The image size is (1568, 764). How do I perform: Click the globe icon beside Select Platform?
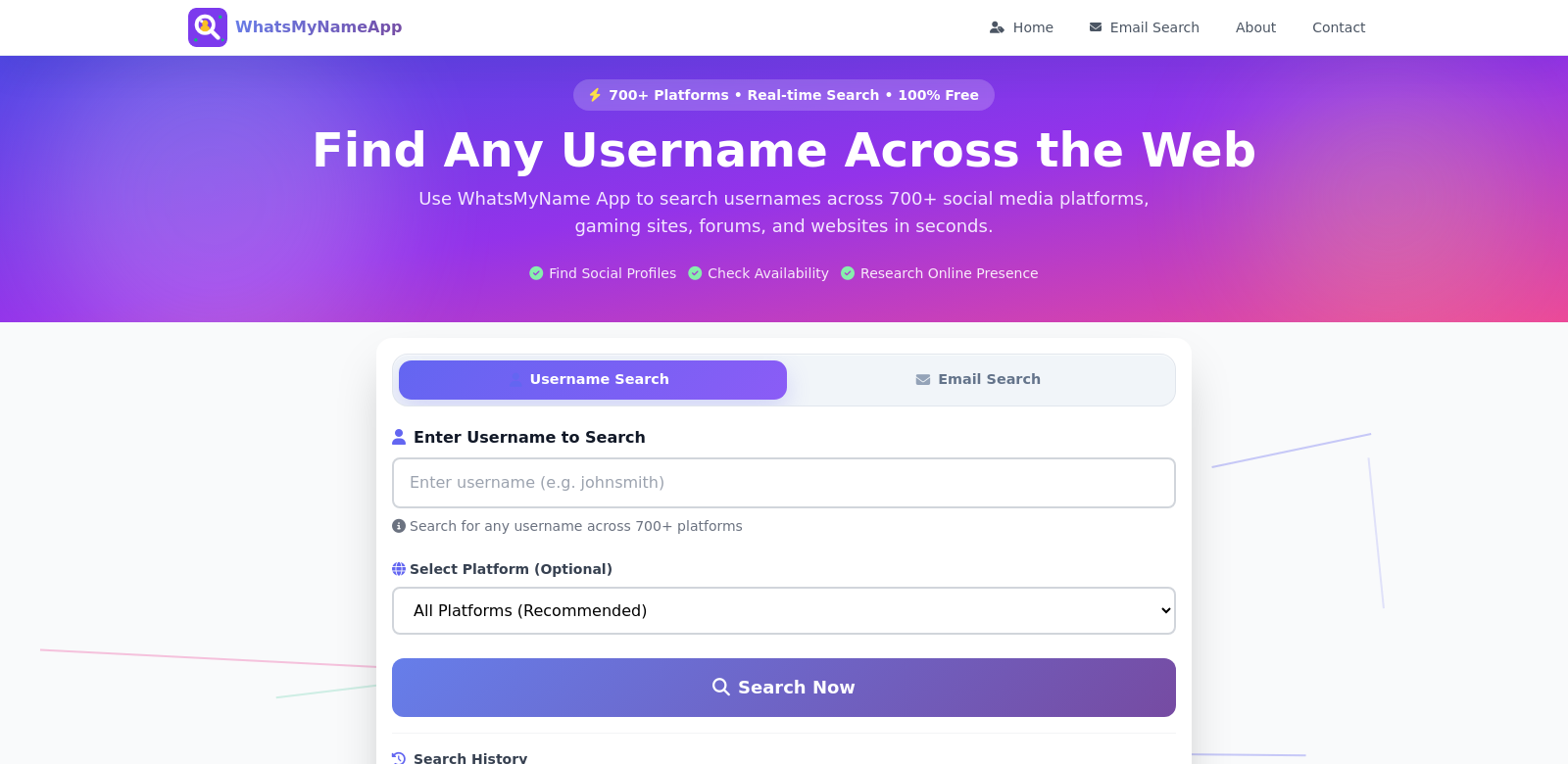point(399,569)
